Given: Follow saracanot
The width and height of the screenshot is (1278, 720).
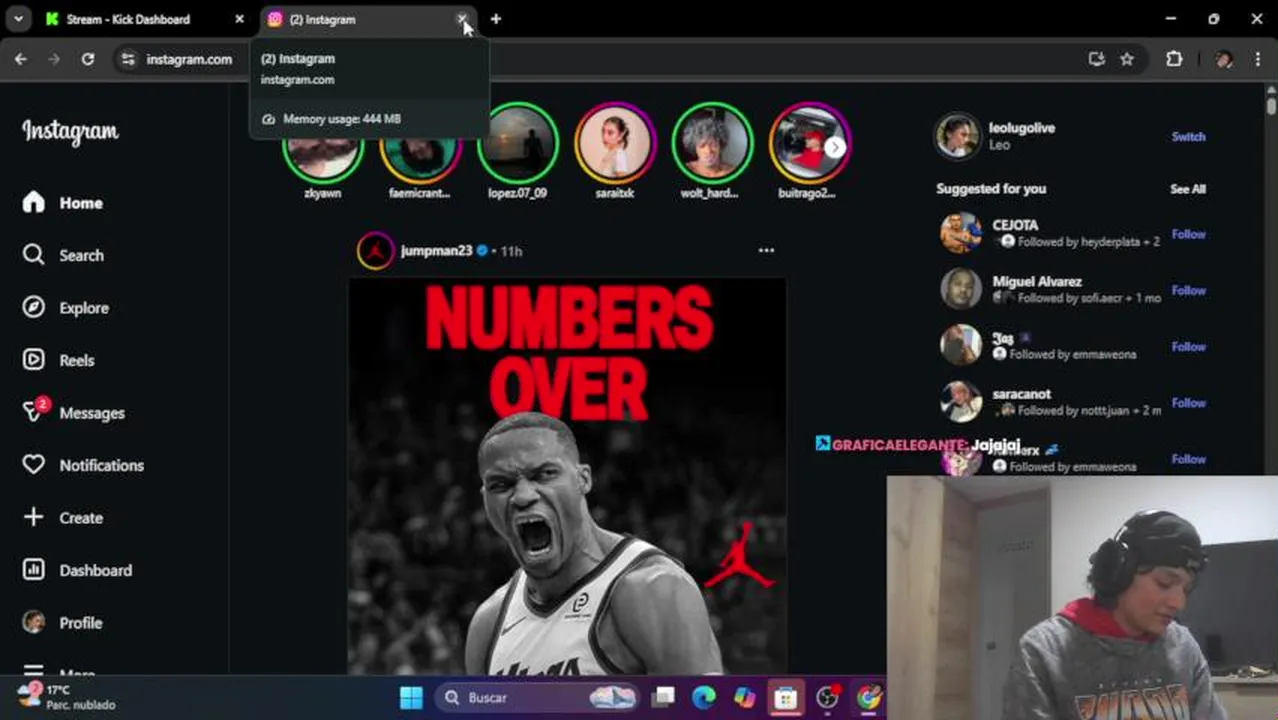Looking at the screenshot, I should (x=1188, y=403).
